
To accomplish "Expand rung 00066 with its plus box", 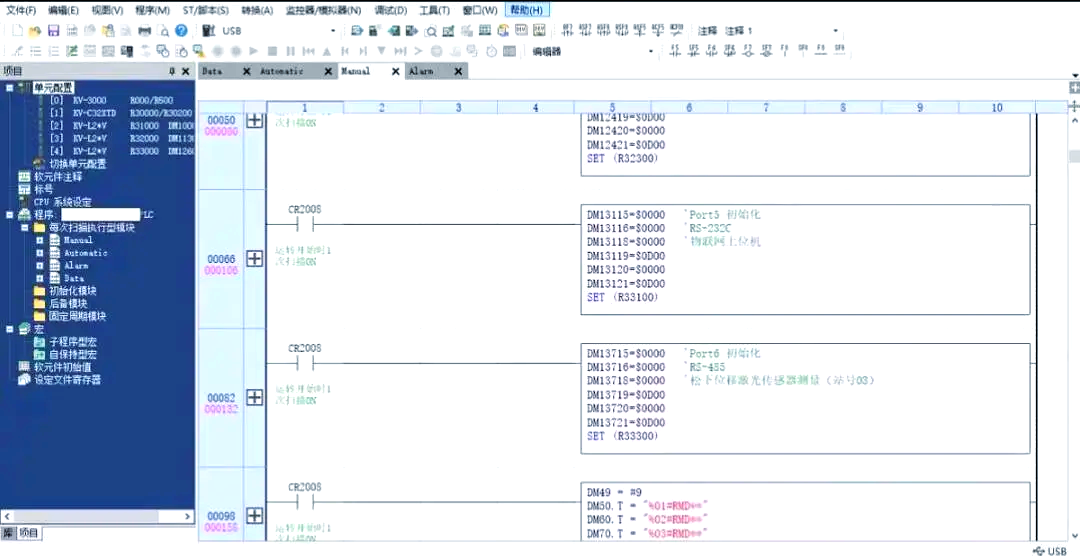I will pos(255,259).
